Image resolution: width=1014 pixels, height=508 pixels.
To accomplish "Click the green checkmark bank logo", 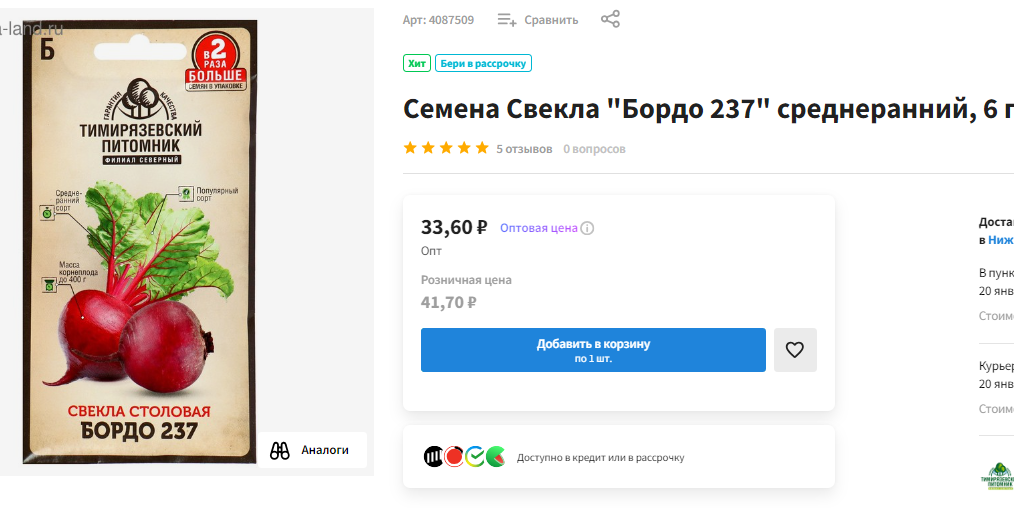I will 475,457.
